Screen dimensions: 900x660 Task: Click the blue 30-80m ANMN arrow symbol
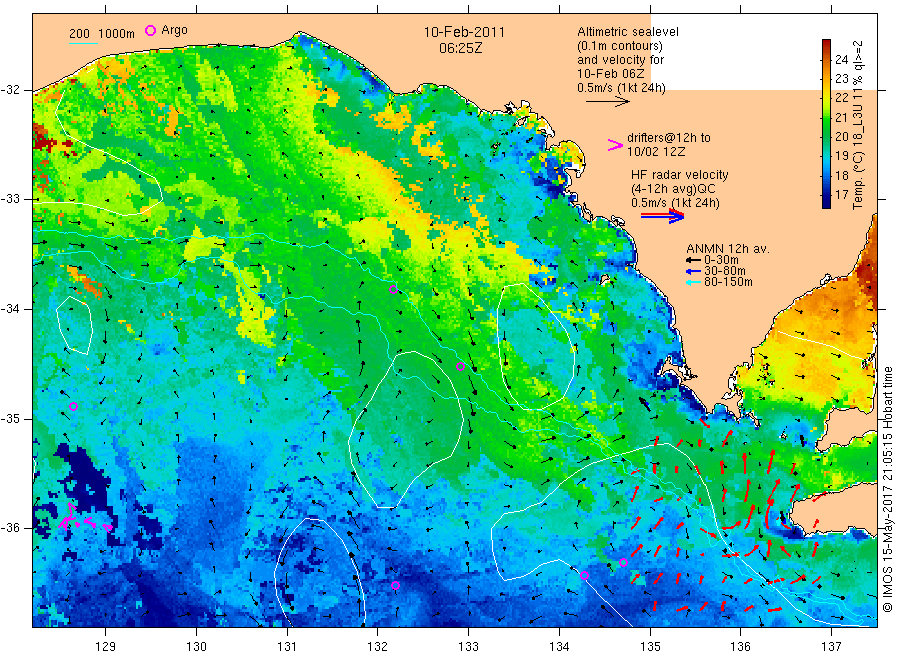pos(693,271)
